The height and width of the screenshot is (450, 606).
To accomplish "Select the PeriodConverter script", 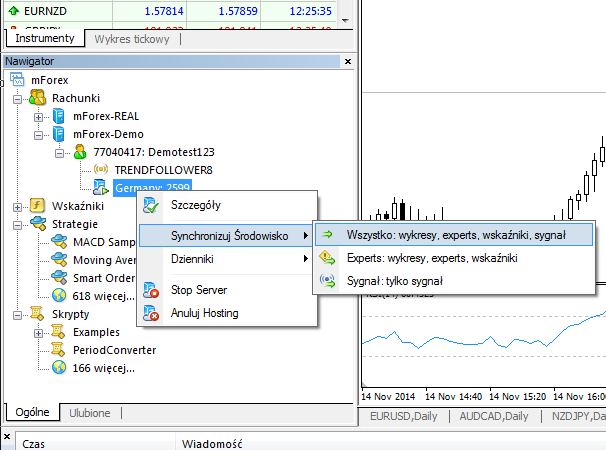I will pos(115,350).
